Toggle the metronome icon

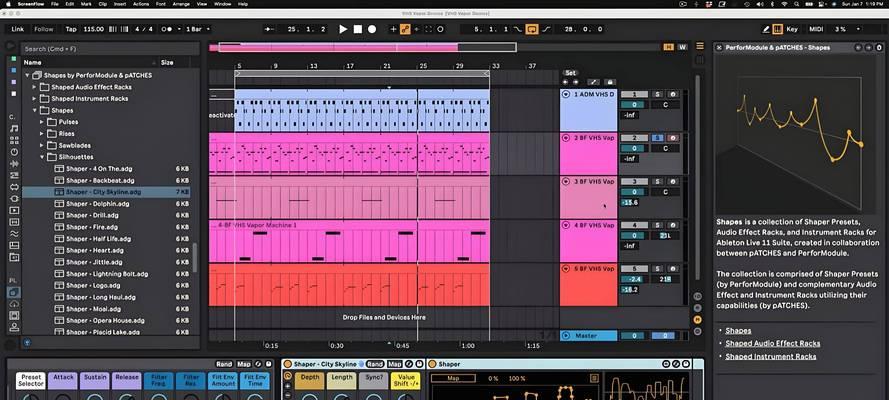click(167, 29)
